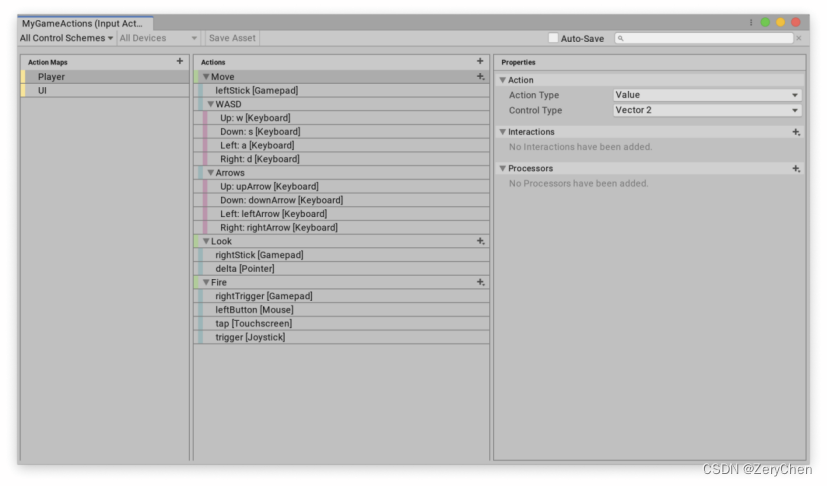Screen dimensions: 827x486
Task: Collapse the Processors section
Action: tap(503, 168)
